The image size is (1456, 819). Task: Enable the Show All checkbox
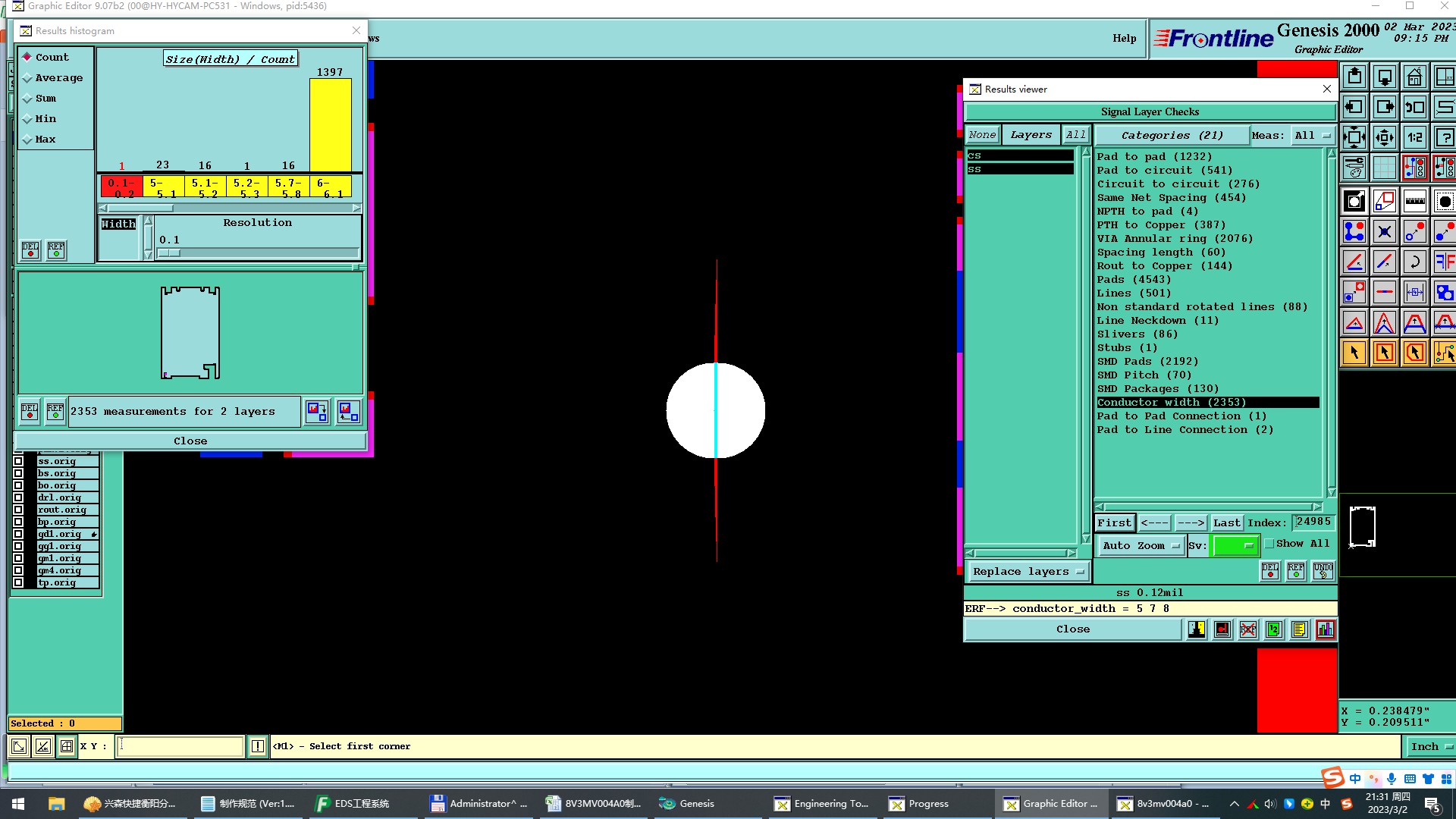click(1269, 544)
